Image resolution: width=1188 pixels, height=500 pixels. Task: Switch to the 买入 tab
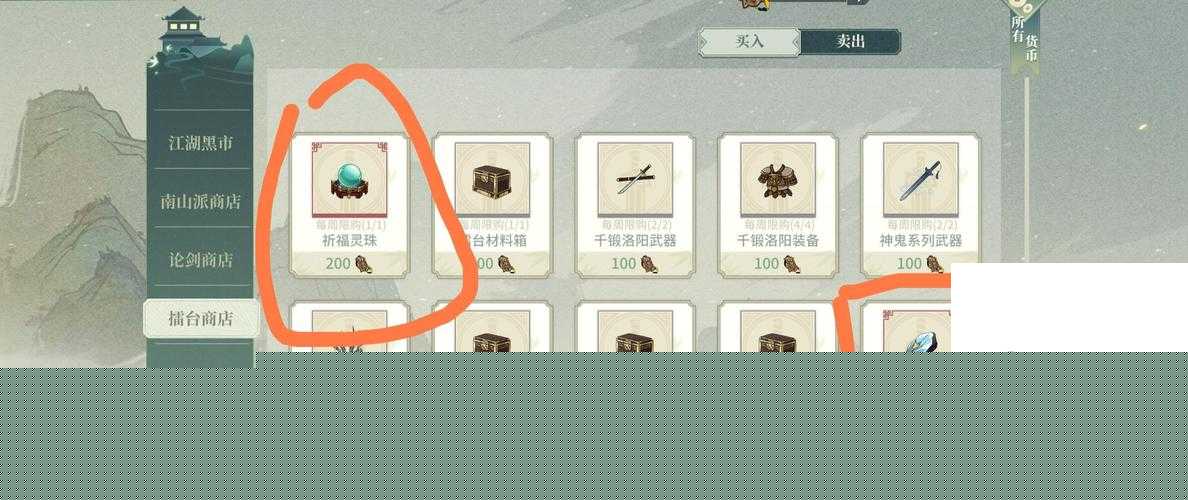tap(749, 42)
